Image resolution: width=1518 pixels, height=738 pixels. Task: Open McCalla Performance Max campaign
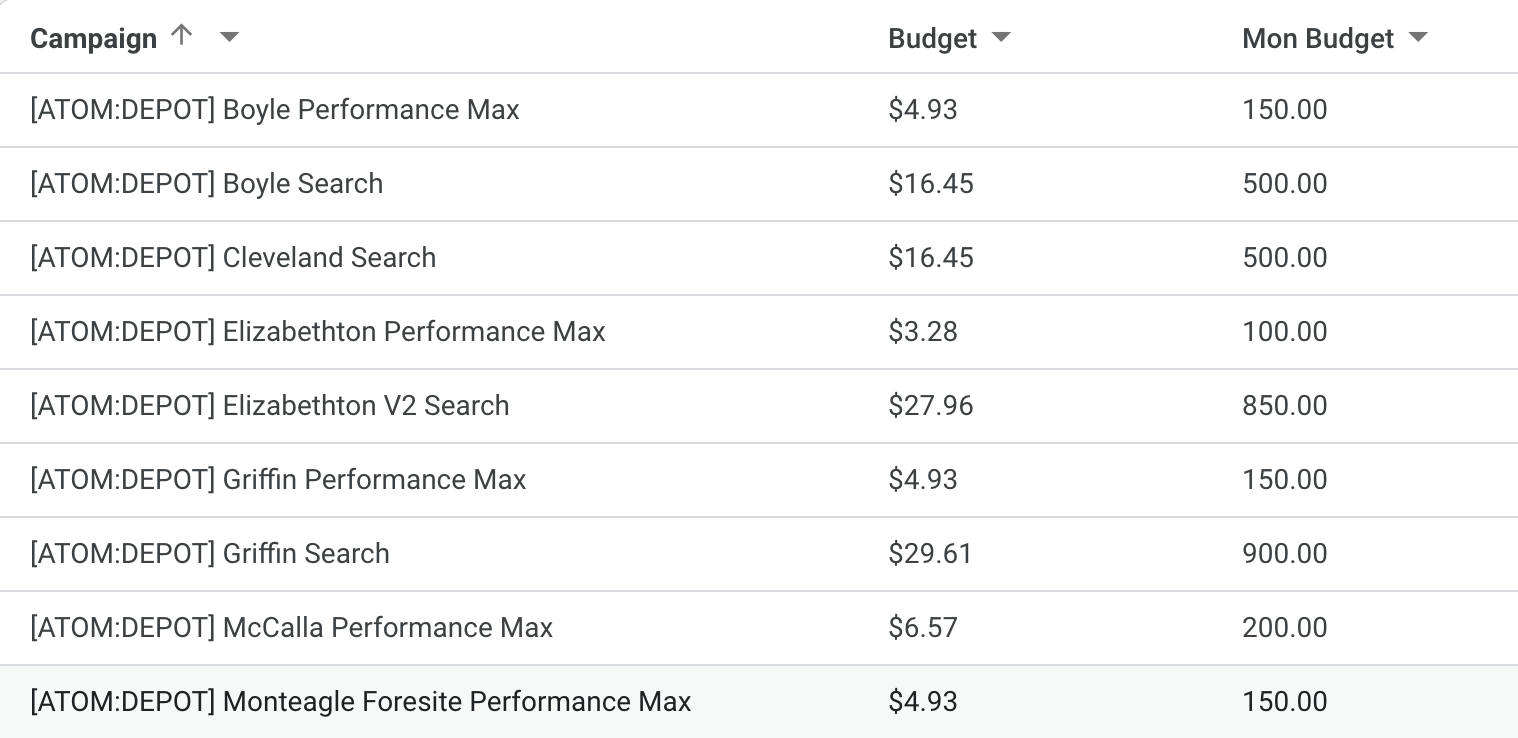(292, 628)
